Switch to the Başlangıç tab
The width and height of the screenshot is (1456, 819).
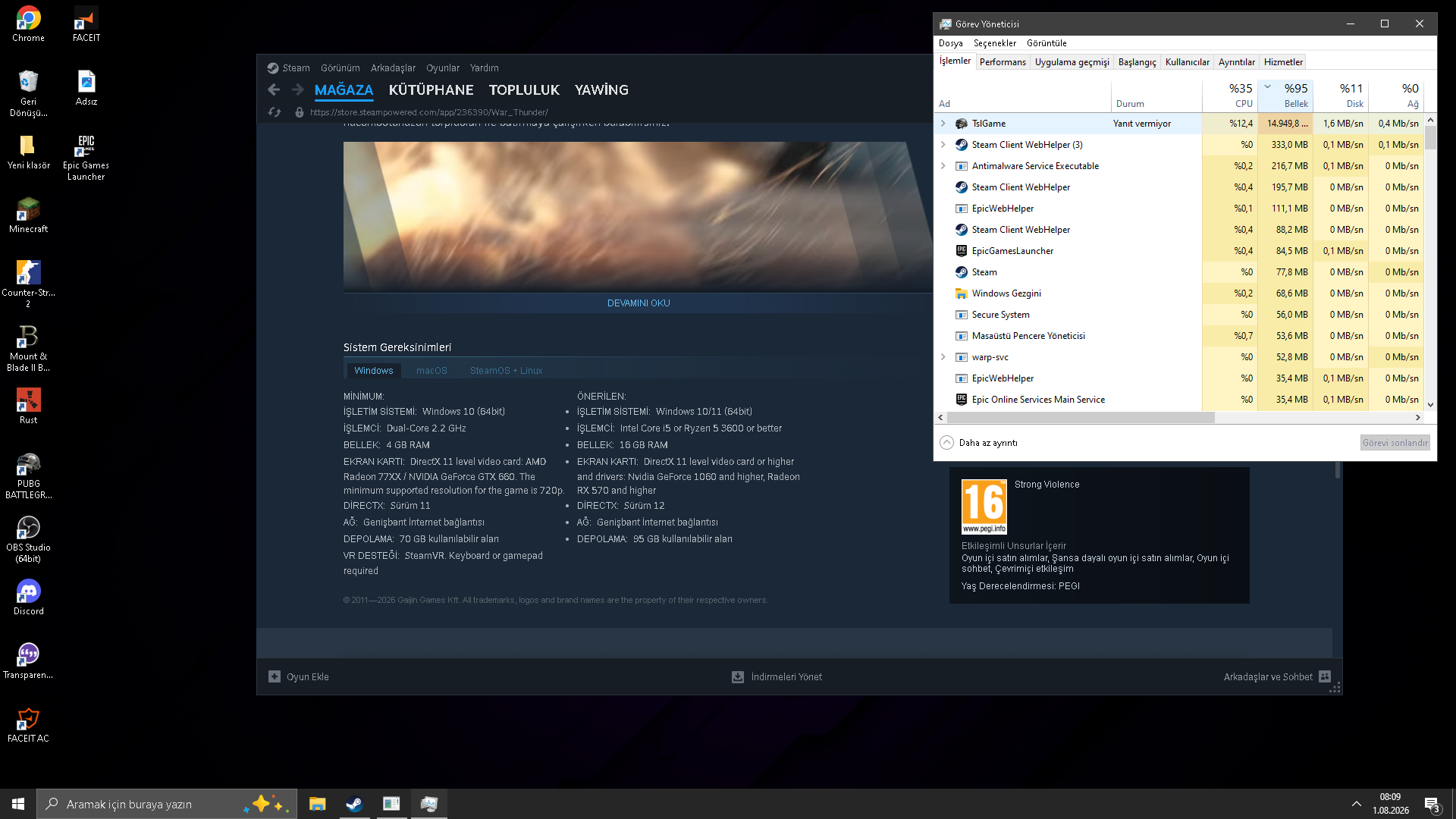click(1137, 62)
